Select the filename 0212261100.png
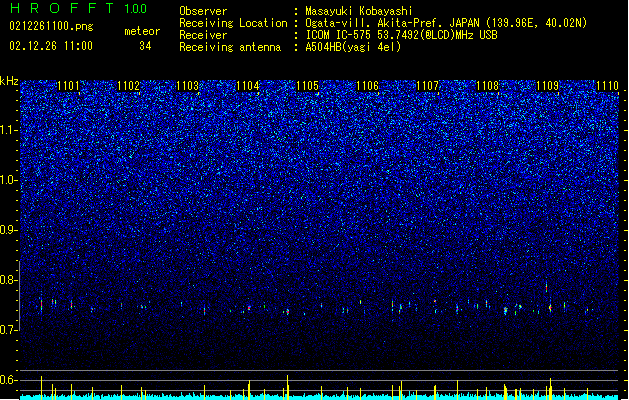This screenshot has height=400, width=629. pyautogui.click(x=51, y=26)
